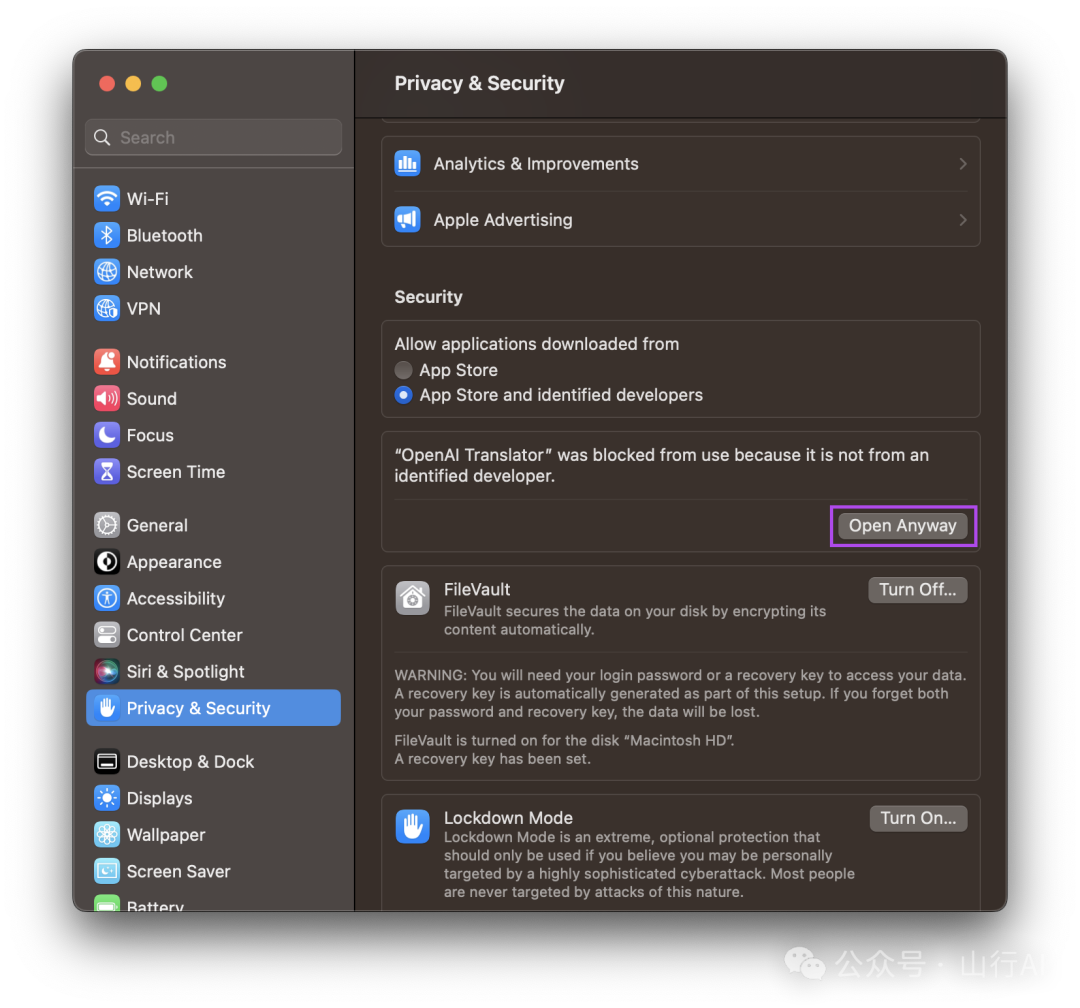The image size is (1080, 1008).
Task: Click the FileVault house icon
Action: [412, 597]
